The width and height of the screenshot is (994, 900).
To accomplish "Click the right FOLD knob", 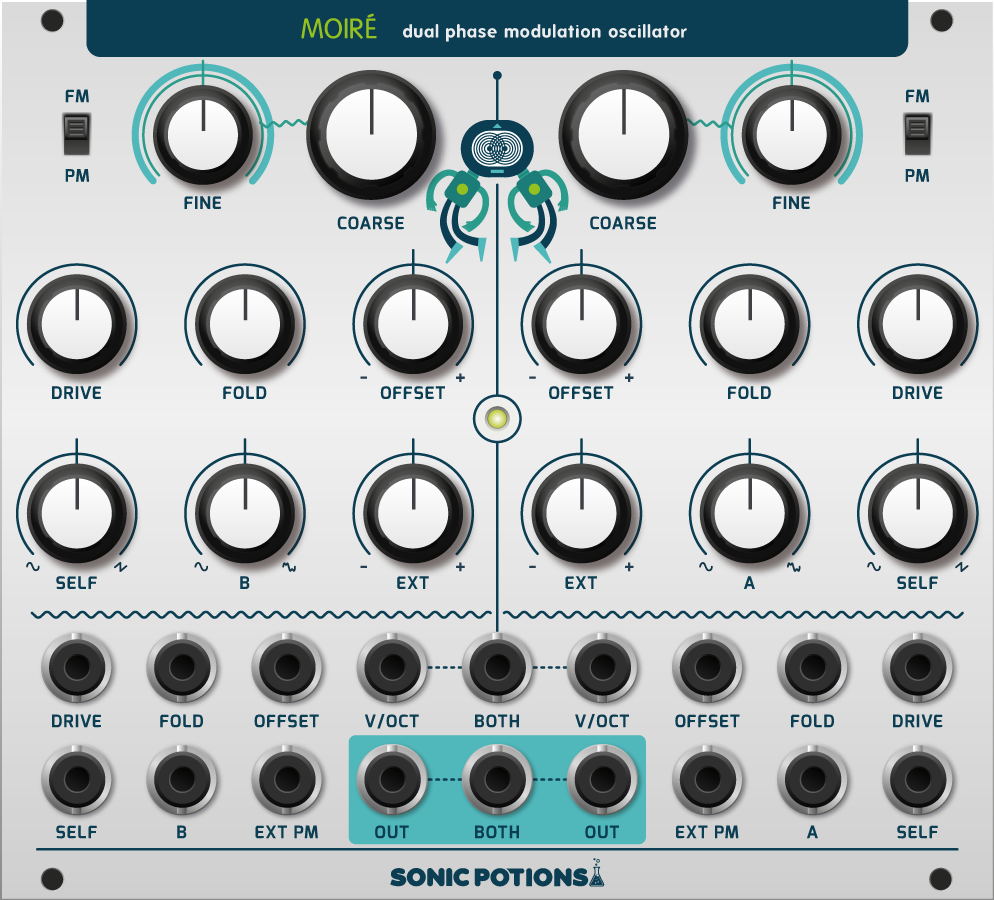I will tap(749, 324).
